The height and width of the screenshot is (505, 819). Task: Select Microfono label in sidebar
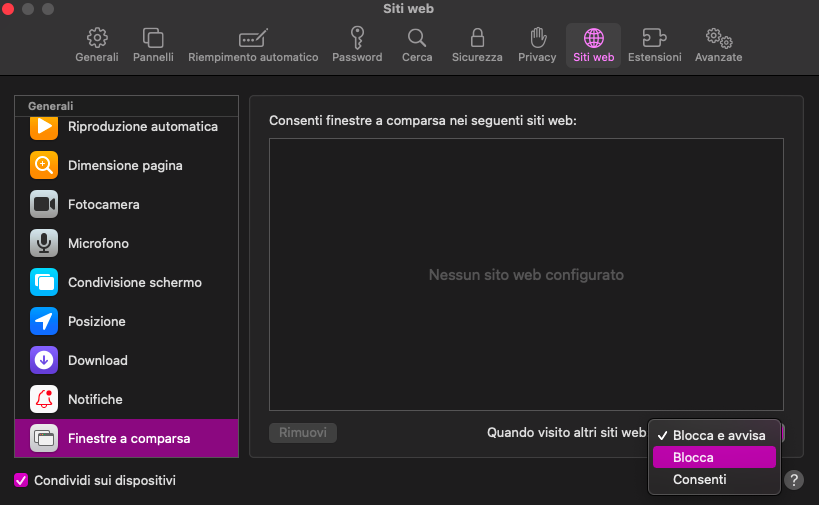point(98,243)
